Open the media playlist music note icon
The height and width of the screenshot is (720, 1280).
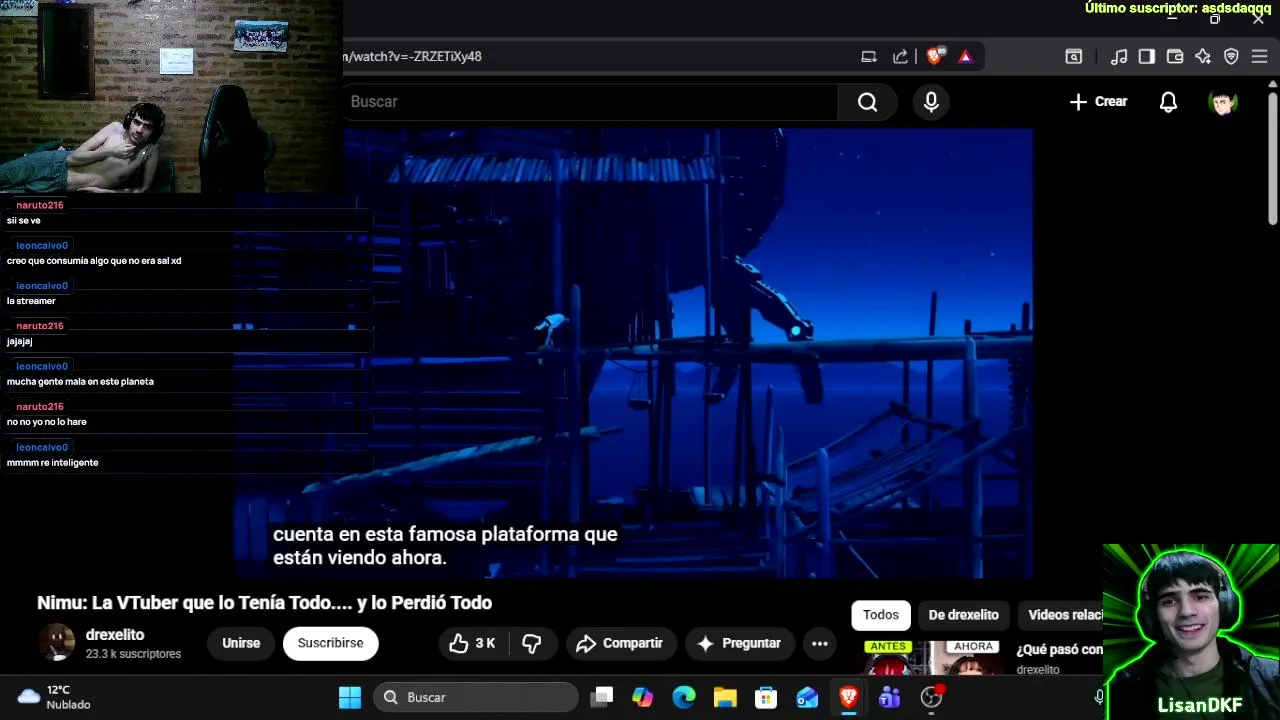pyautogui.click(x=1119, y=57)
